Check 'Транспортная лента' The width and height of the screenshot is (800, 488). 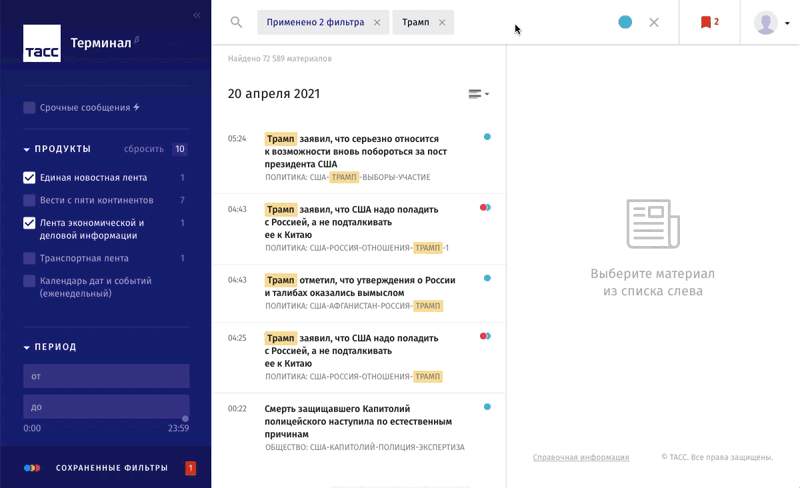coord(29,258)
